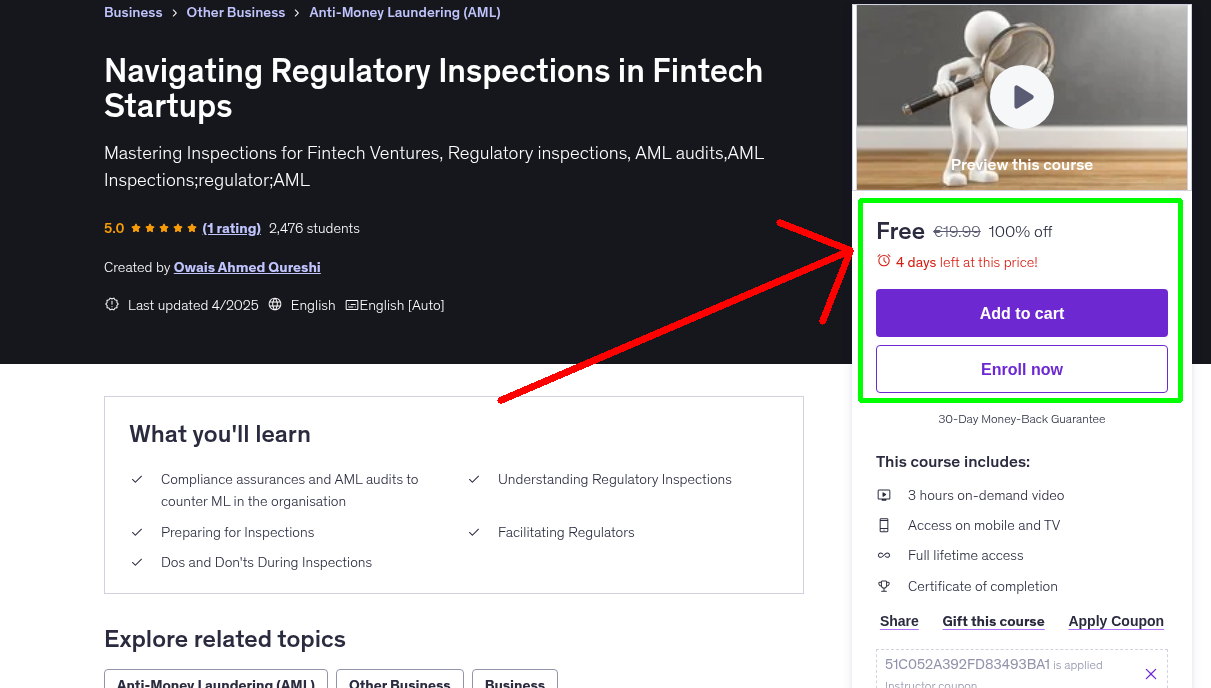Screen dimensions: 1211x688
Task: Click the lifetime access infinity icon
Action: (x=884, y=555)
